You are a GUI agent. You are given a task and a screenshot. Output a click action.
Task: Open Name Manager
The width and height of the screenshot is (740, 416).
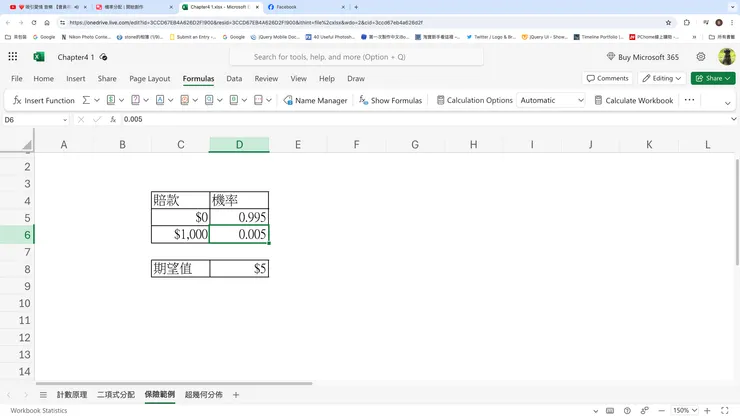(315, 100)
